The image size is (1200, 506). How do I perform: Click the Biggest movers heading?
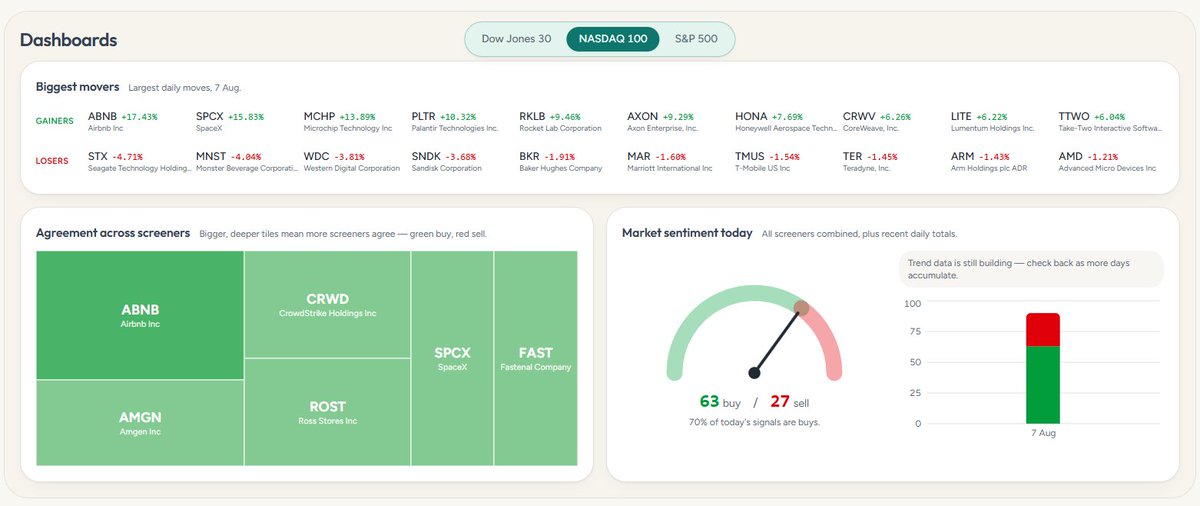pyautogui.click(x=78, y=87)
